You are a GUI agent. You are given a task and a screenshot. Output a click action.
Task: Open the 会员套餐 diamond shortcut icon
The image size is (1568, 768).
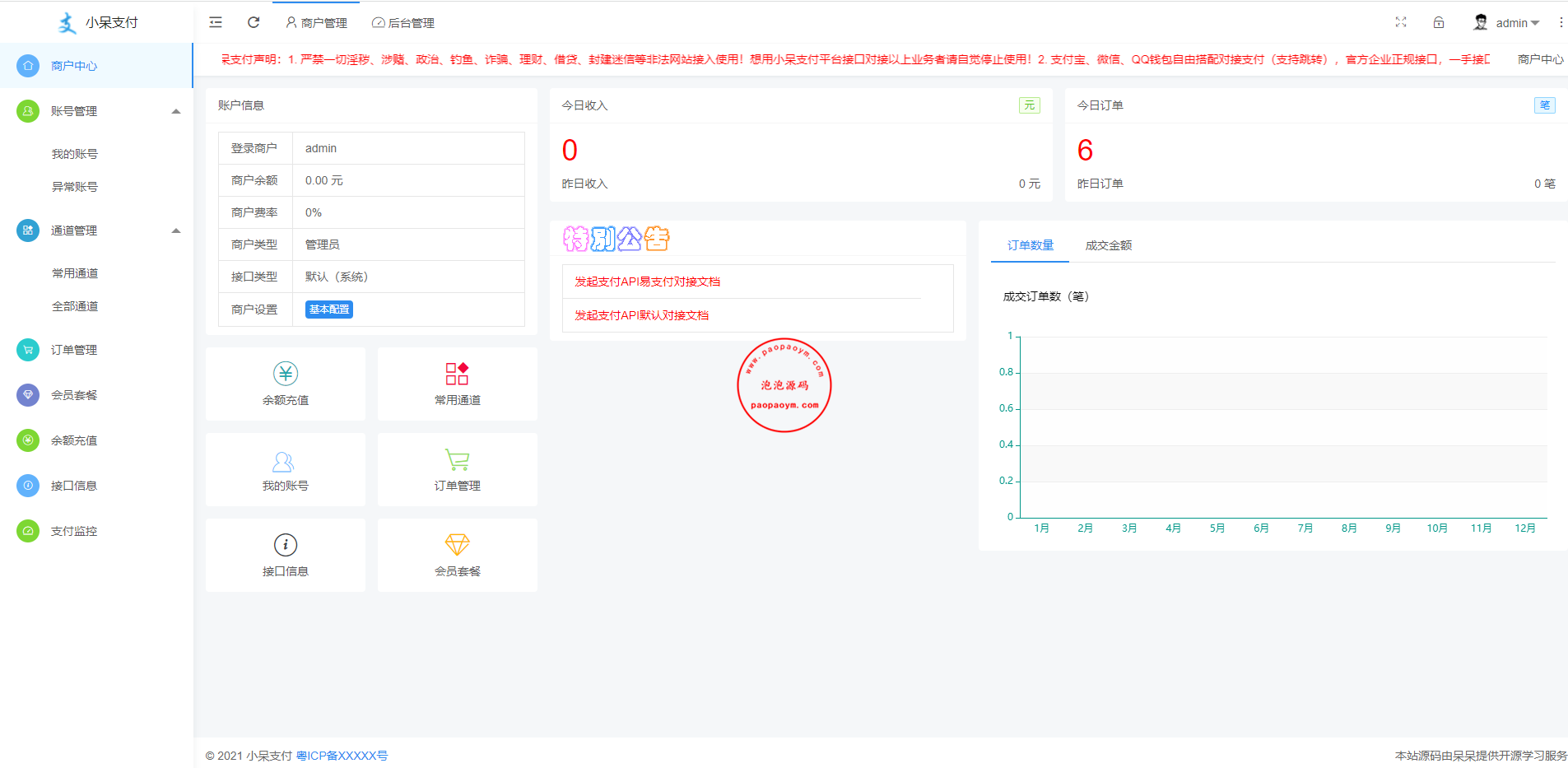(457, 545)
